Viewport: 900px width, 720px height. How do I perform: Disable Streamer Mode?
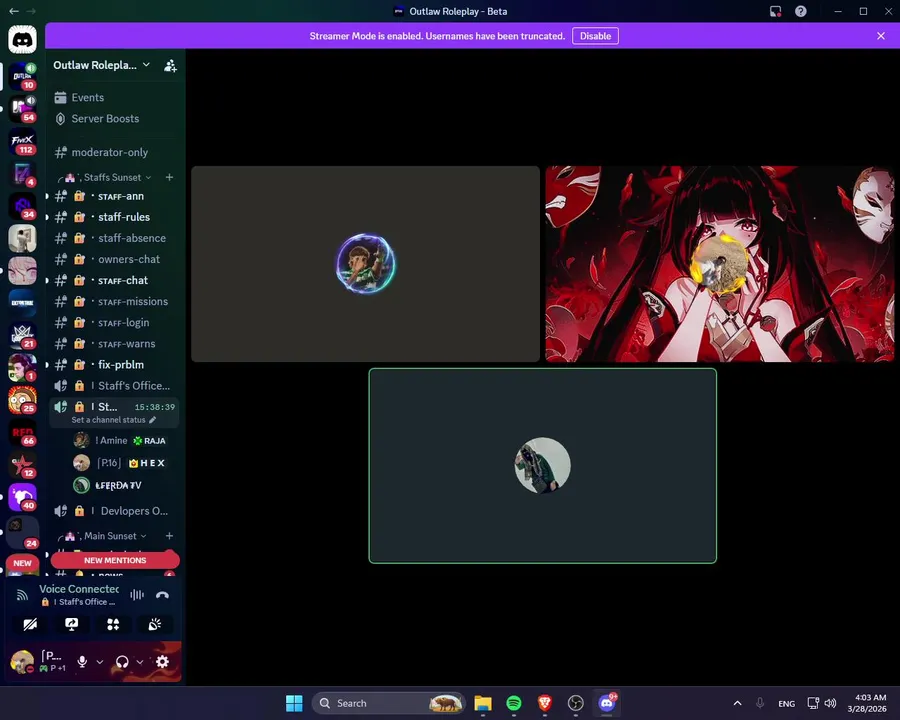click(x=595, y=36)
